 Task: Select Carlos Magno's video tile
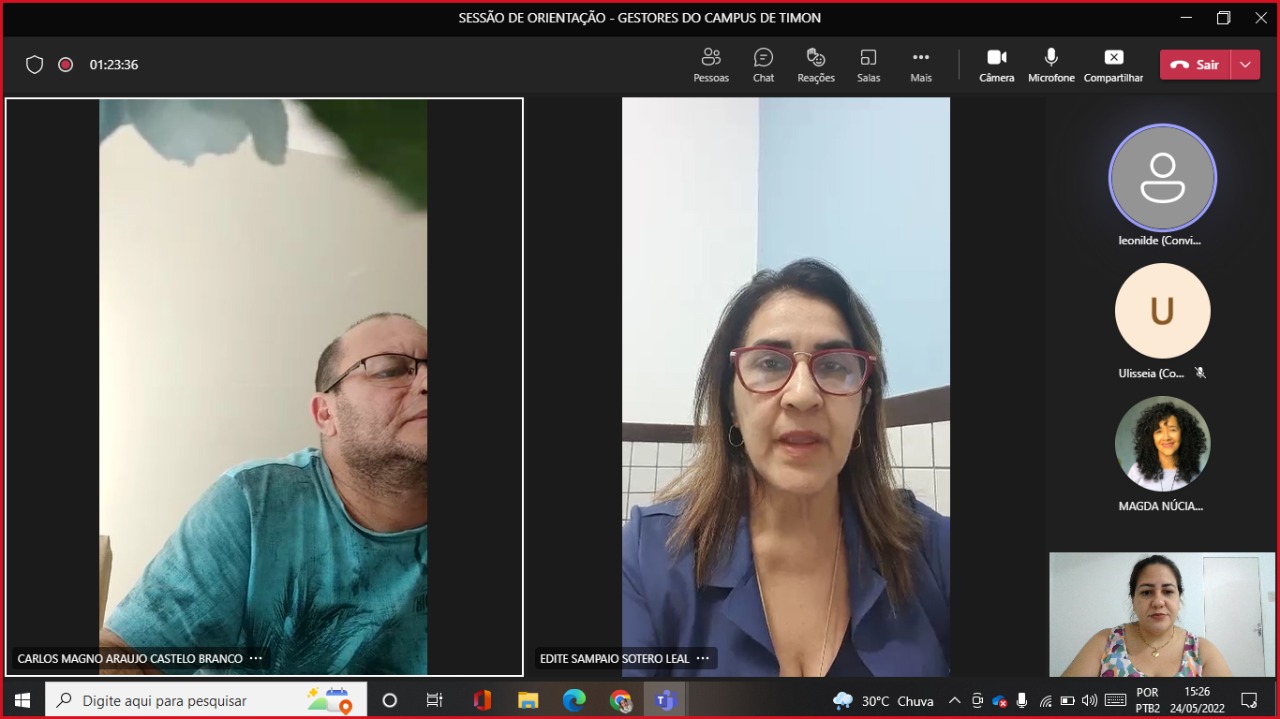click(x=264, y=387)
